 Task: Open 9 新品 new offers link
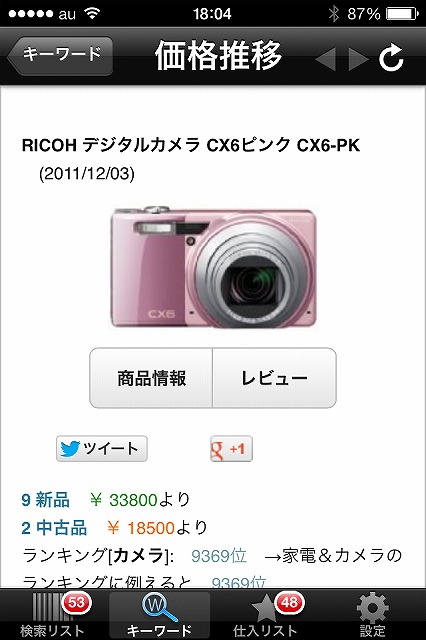click(45, 500)
